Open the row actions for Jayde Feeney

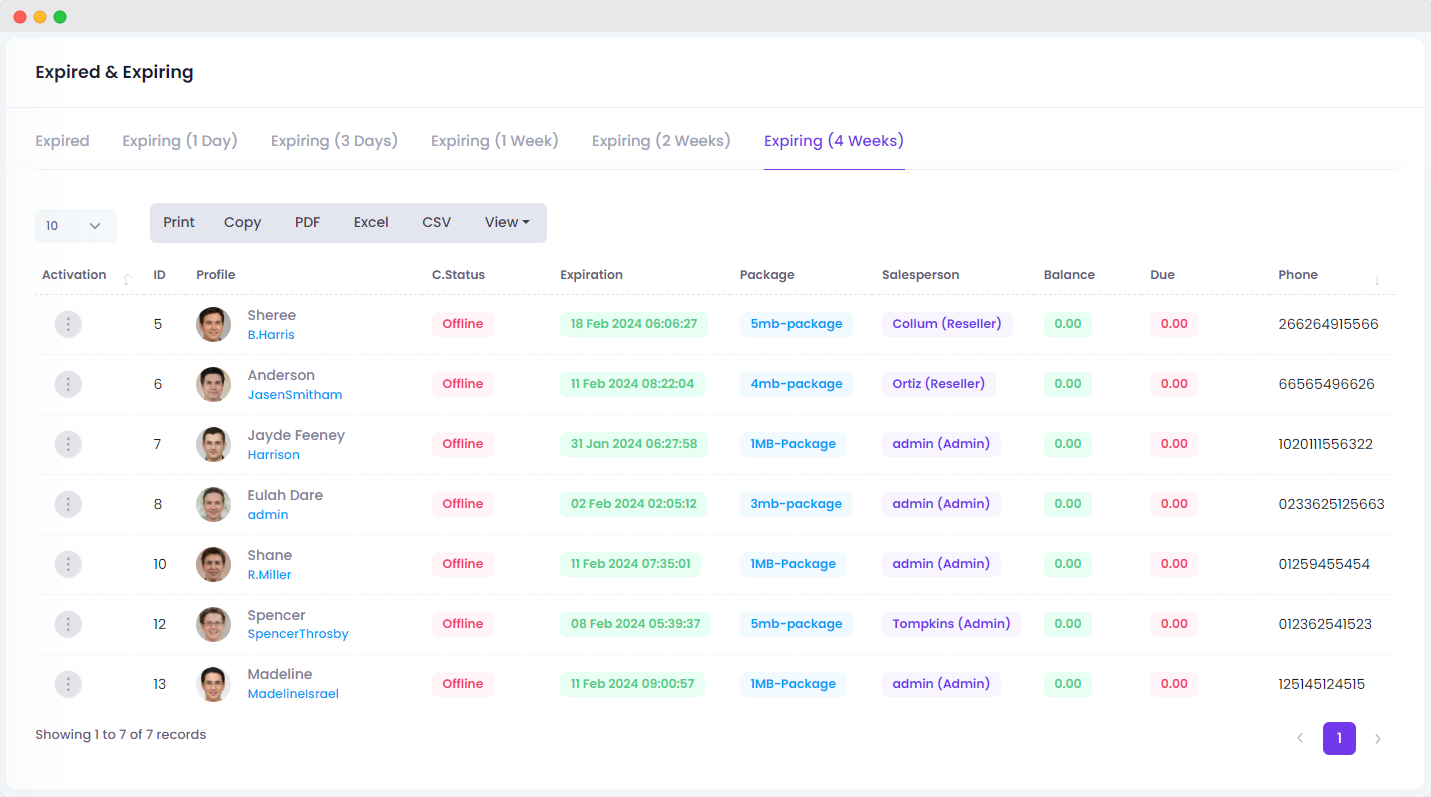[68, 444]
